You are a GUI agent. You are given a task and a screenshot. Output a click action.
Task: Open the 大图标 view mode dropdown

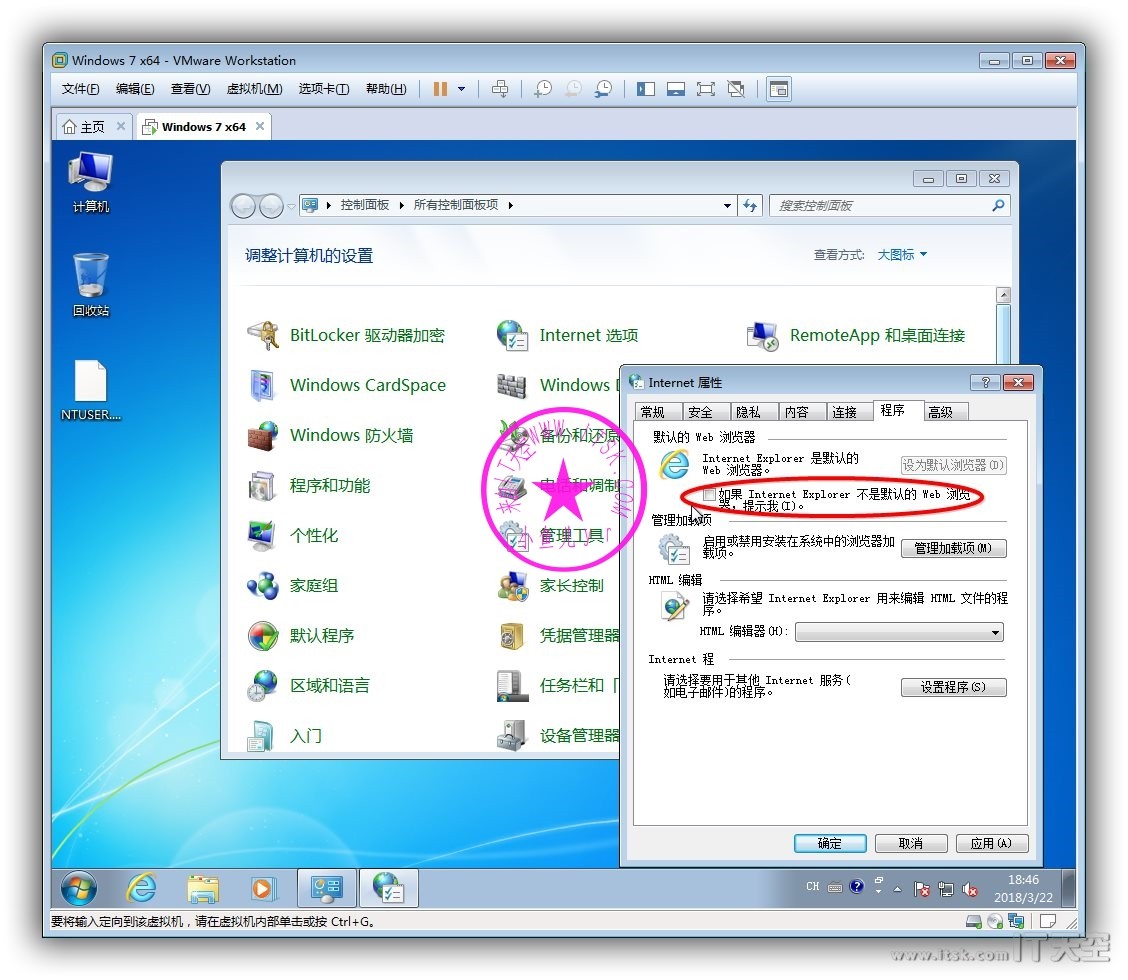click(x=902, y=255)
